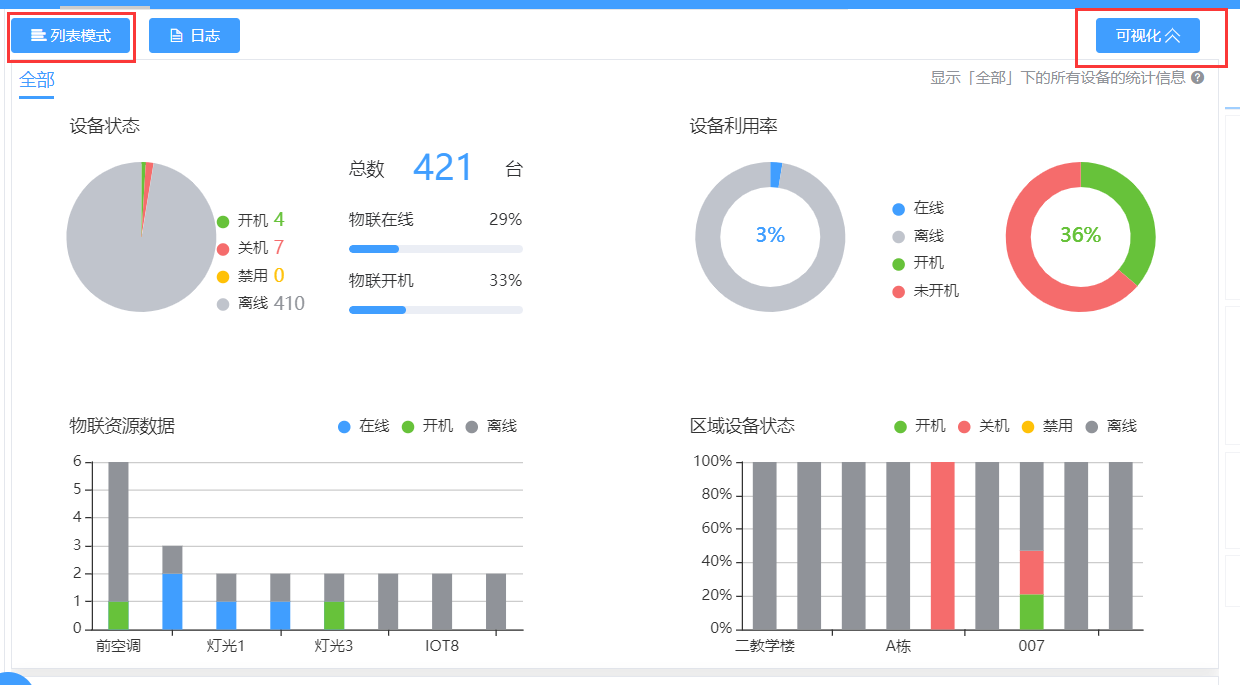Toggle 禁用 legend in 区域设备状态 chart

[1047, 426]
